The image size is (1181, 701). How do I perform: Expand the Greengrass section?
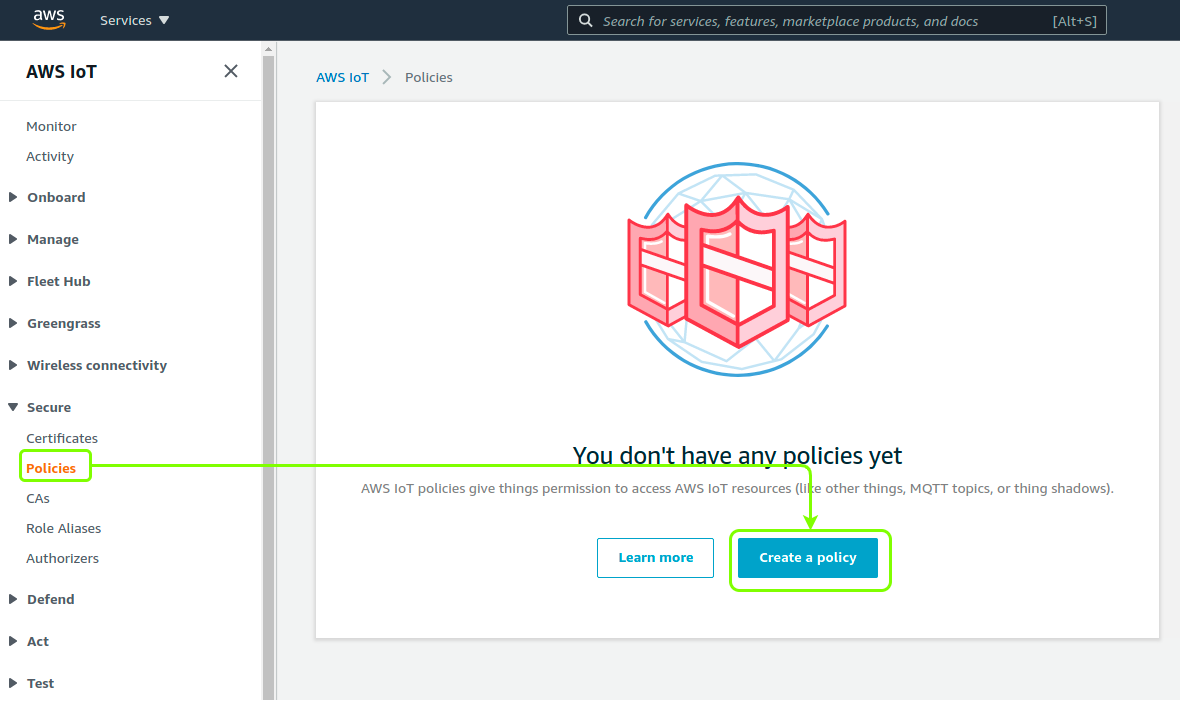click(x=54, y=324)
